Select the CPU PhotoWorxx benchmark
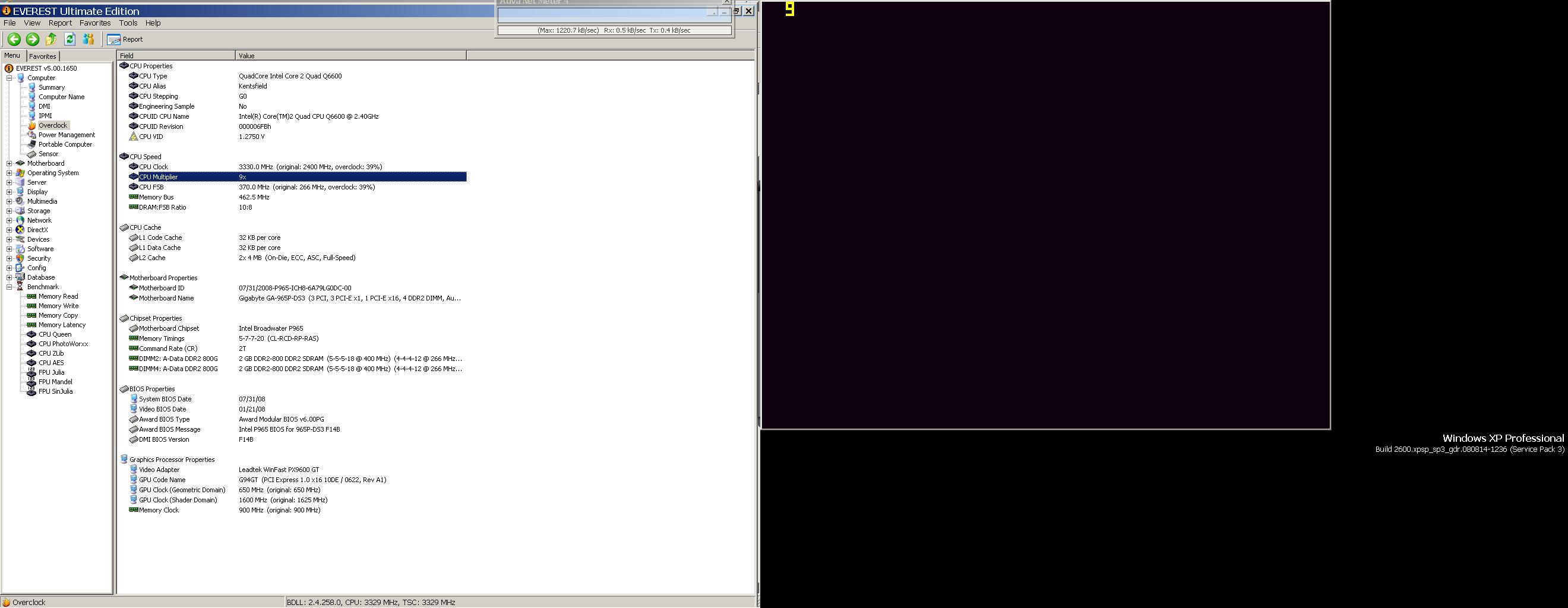The image size is (1568, 608). point(64,344)
